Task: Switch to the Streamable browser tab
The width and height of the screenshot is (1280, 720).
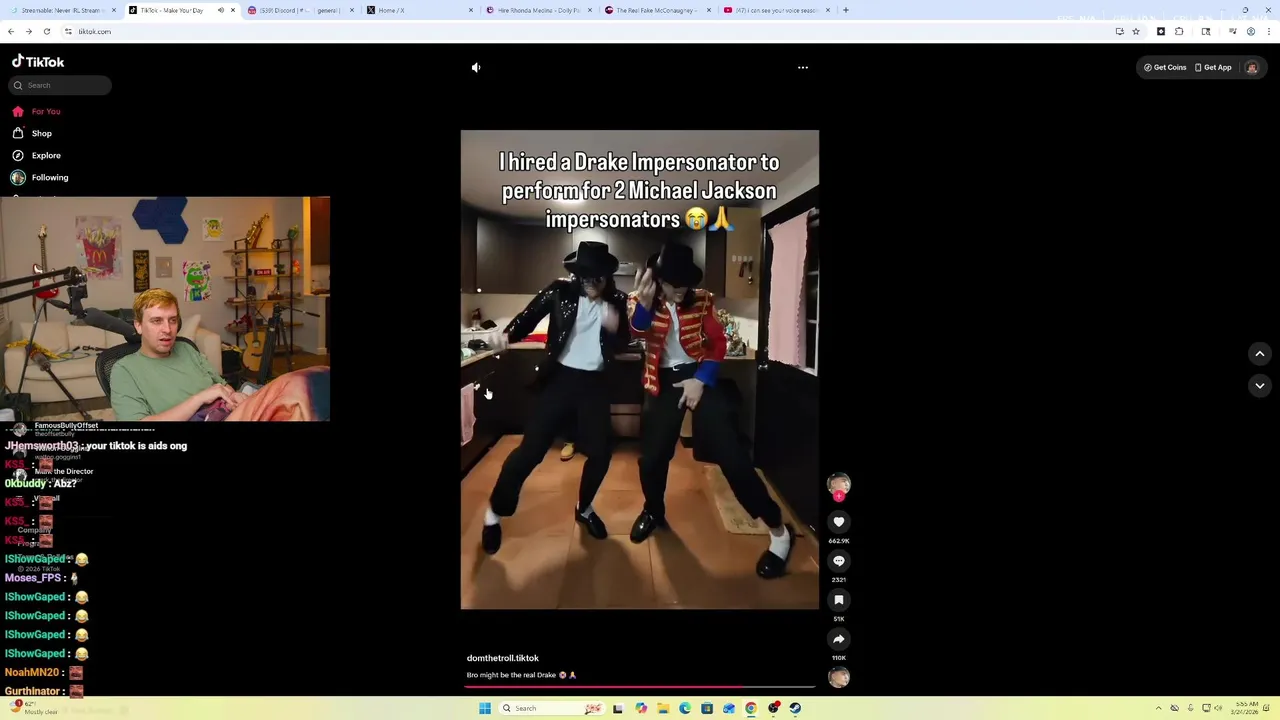Action: point(60,11)
